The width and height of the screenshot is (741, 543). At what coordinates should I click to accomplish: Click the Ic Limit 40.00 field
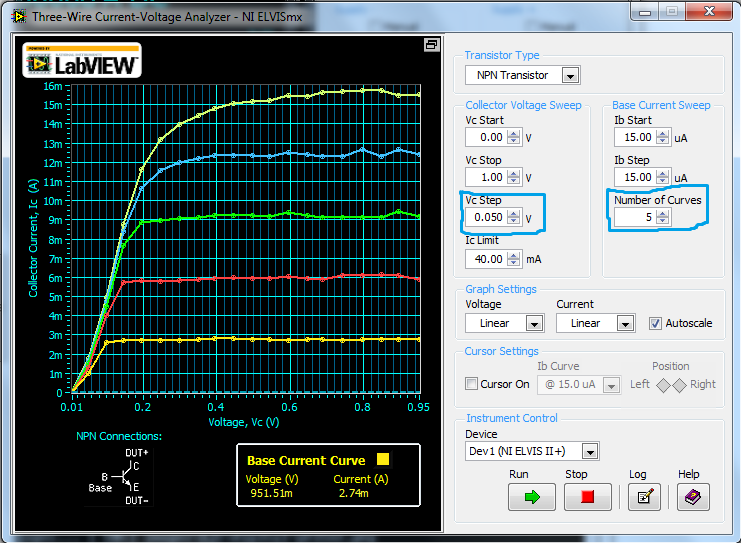486,259
